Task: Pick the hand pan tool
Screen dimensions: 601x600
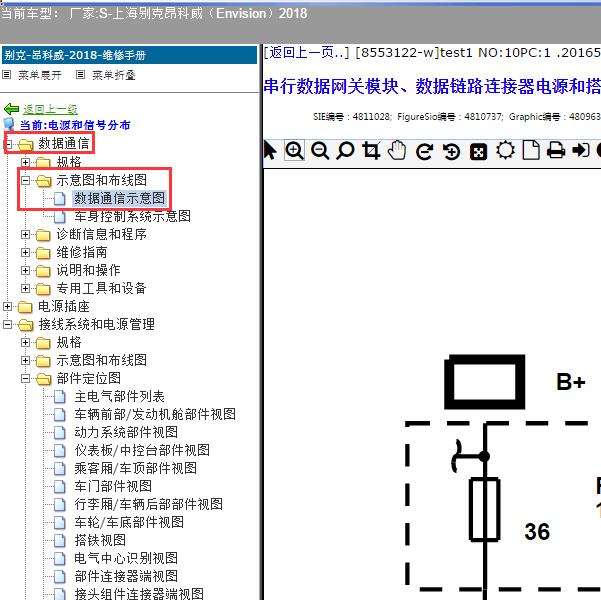Action: 397,150
